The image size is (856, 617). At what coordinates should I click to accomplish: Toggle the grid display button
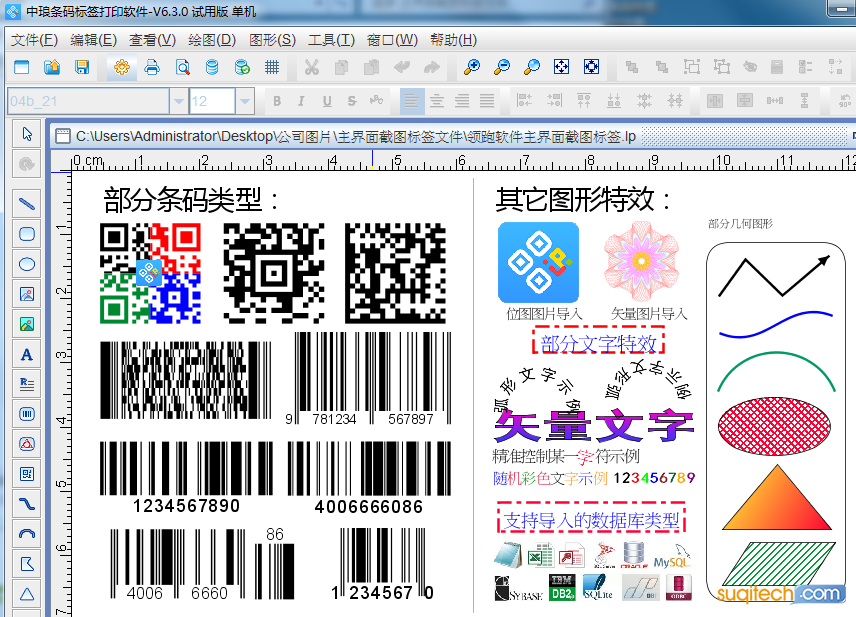(272, 67)
